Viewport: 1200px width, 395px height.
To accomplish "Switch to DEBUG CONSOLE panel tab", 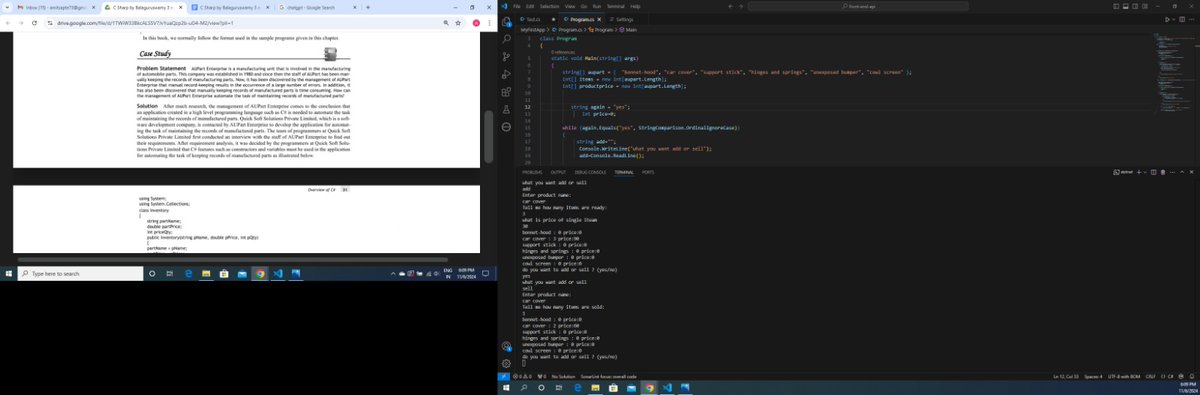I will tap(591, 172).
